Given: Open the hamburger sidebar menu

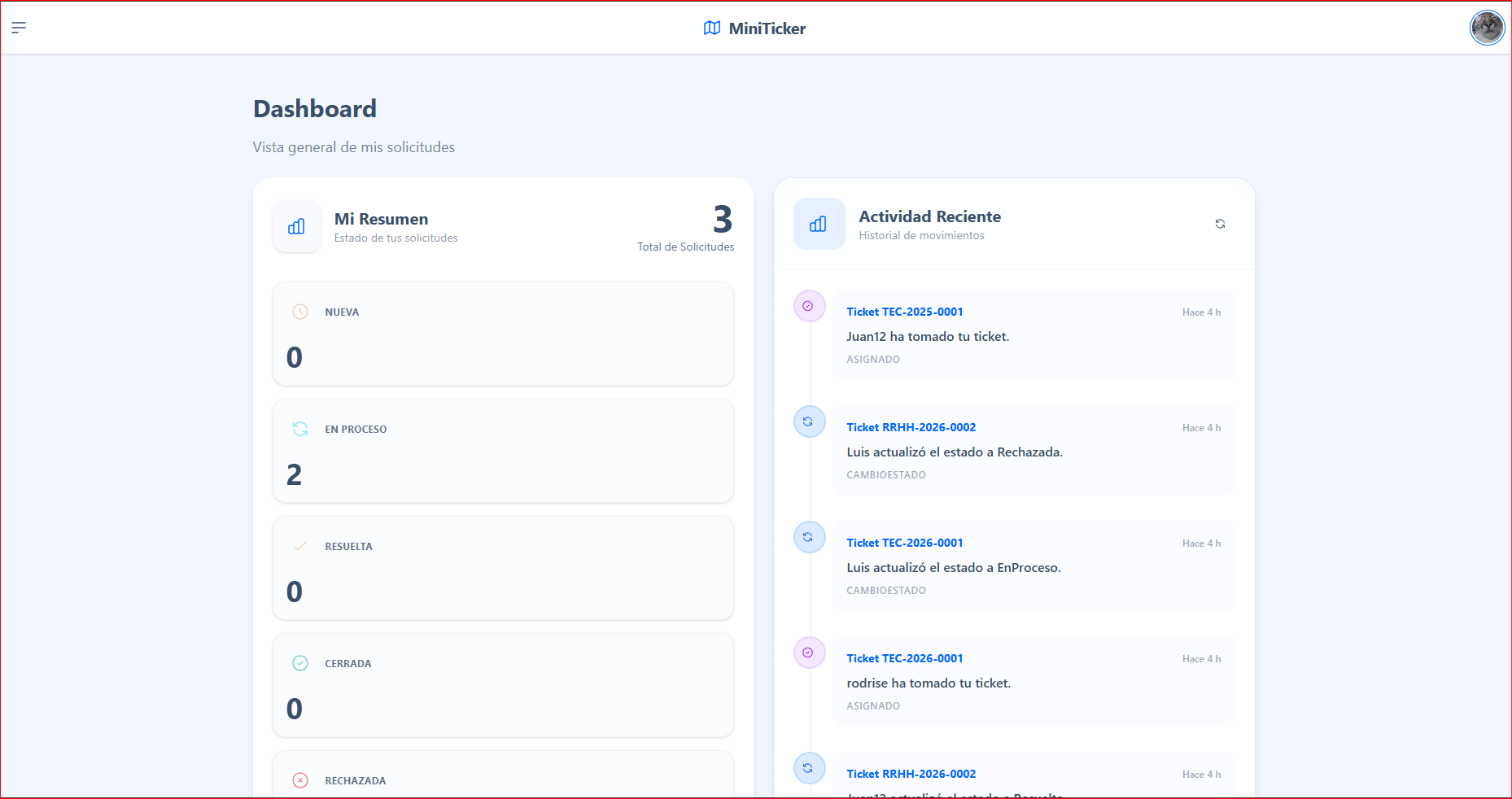Looking at the screenshot, I should click(x=19, y=28).
